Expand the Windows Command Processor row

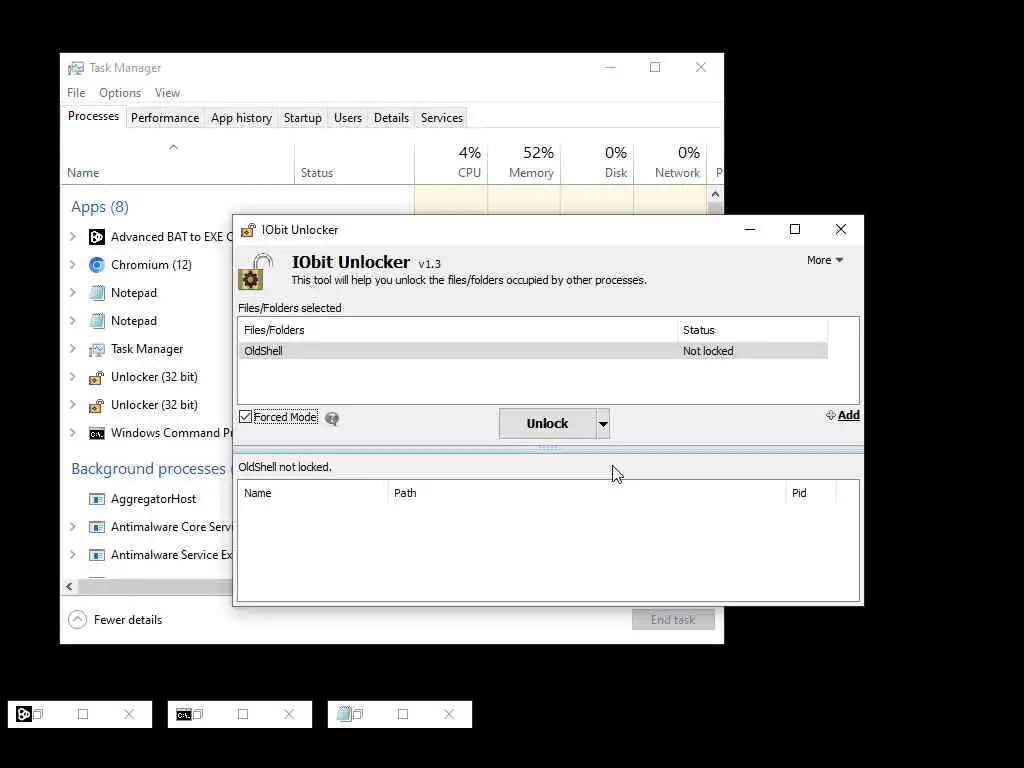tap(73, 432)
